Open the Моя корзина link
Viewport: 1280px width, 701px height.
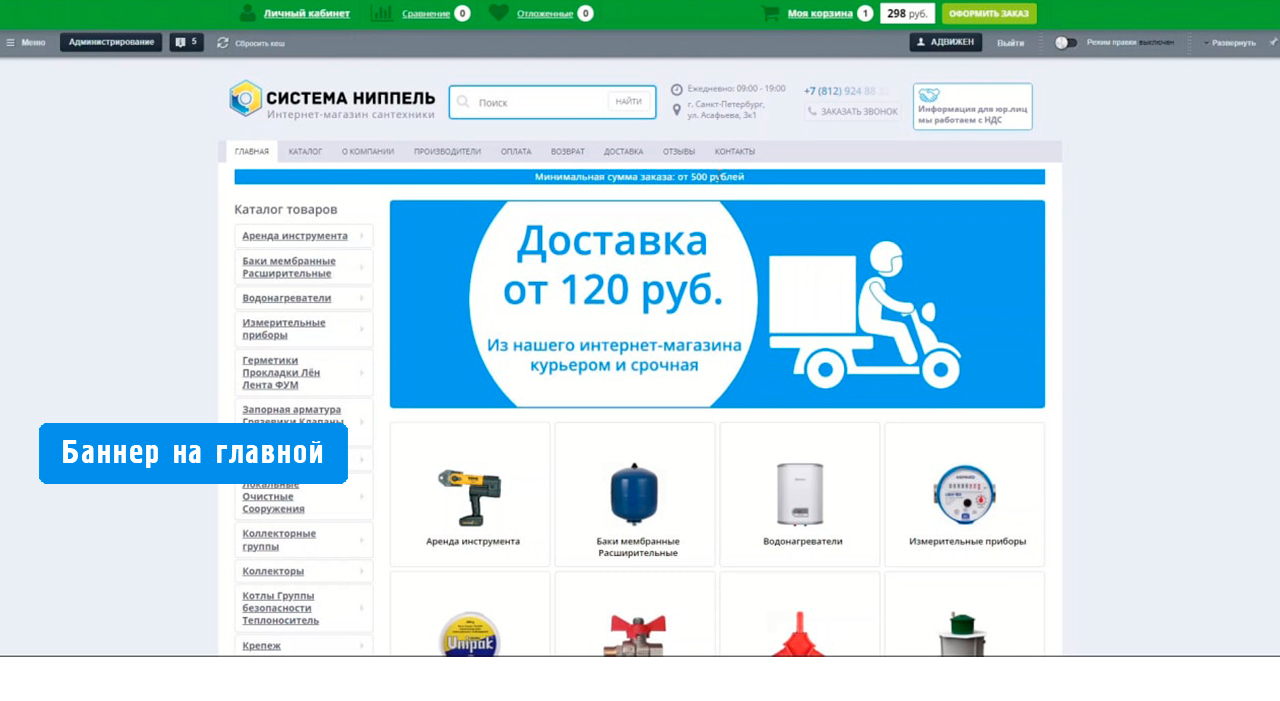820,13
